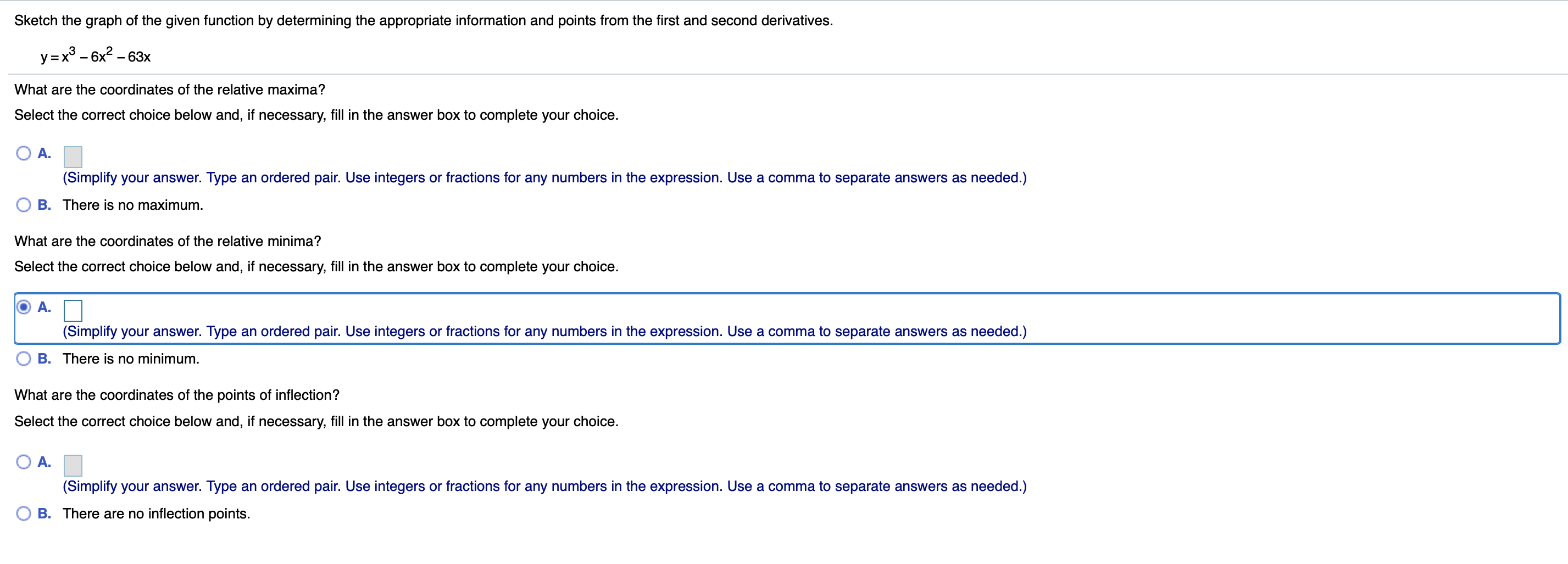
Task: Click the simplify hint under maxima answer box
Action: click(x=544, y=177)
